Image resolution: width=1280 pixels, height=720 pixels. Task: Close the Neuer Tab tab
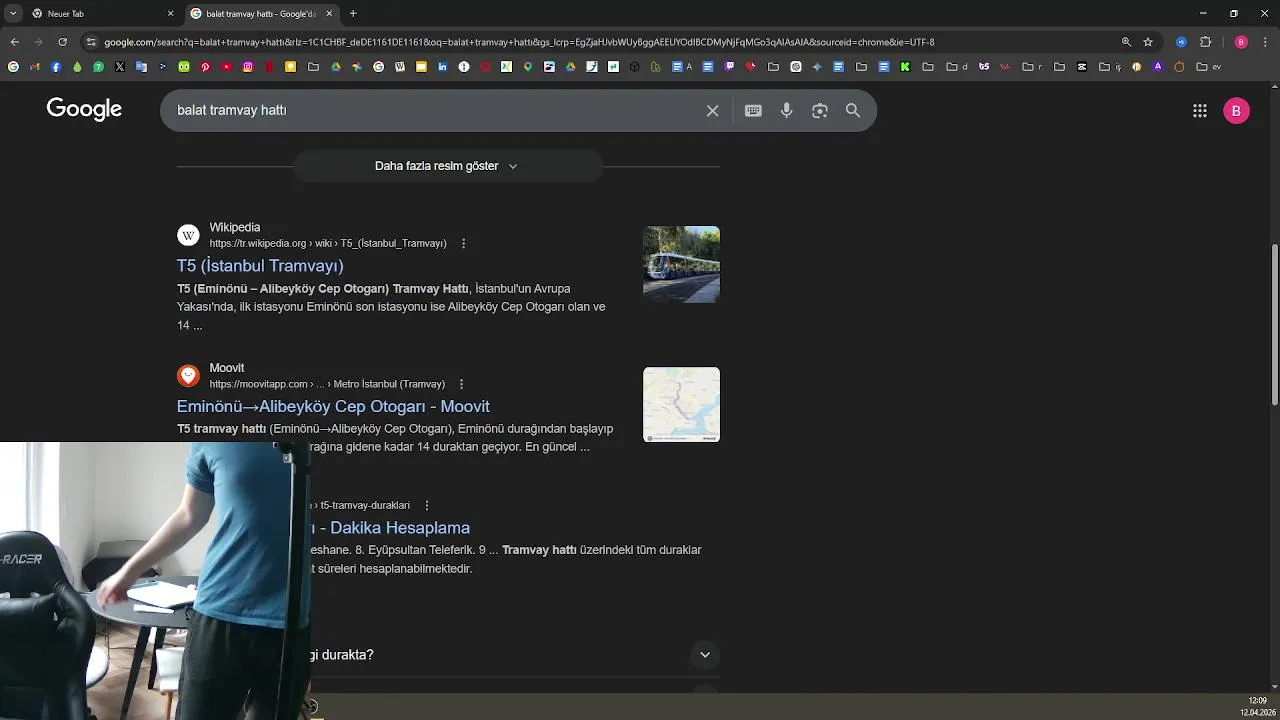170,13
